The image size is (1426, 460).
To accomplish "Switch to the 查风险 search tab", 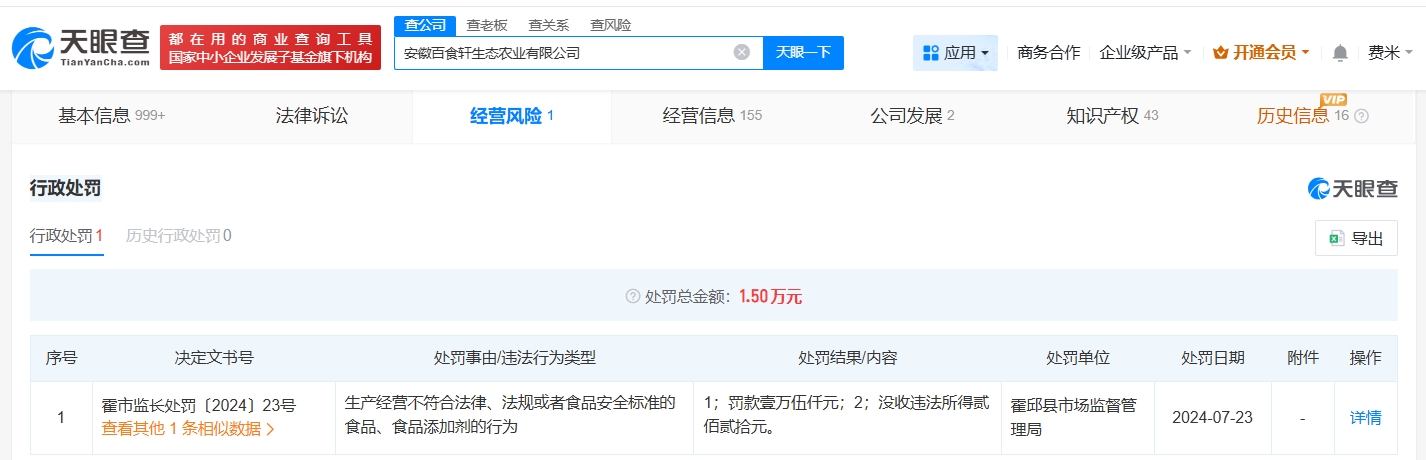I will click(609, 25).
